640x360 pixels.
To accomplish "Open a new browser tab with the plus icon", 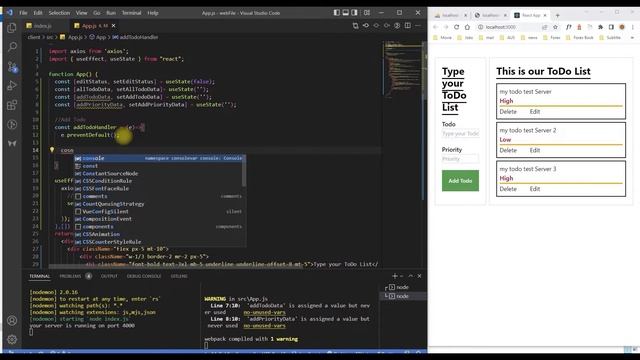I will [558, 15].
